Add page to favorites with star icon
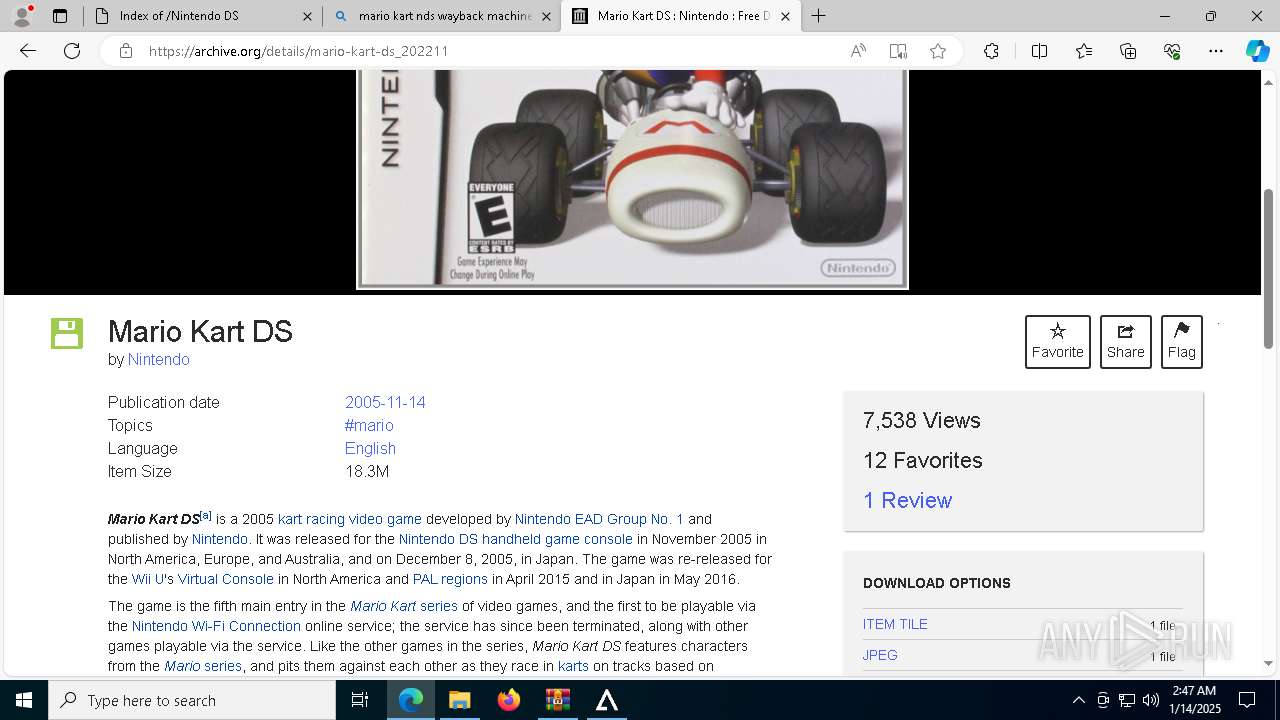1280x720 pixels. 938,51
